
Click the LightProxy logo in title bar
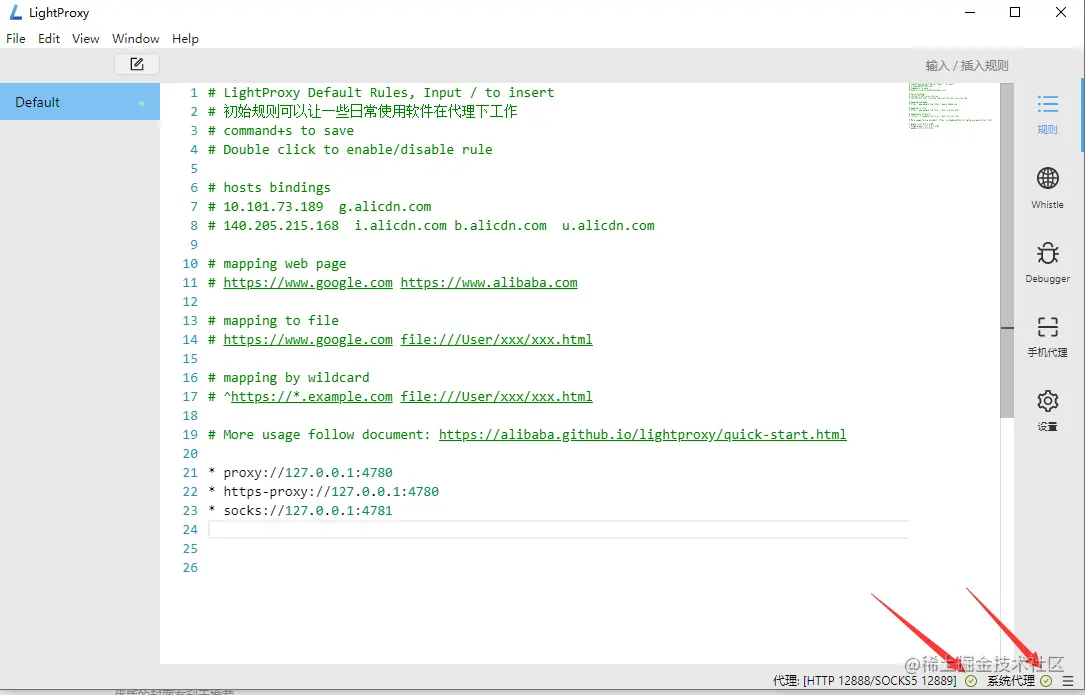coord(15,12)
